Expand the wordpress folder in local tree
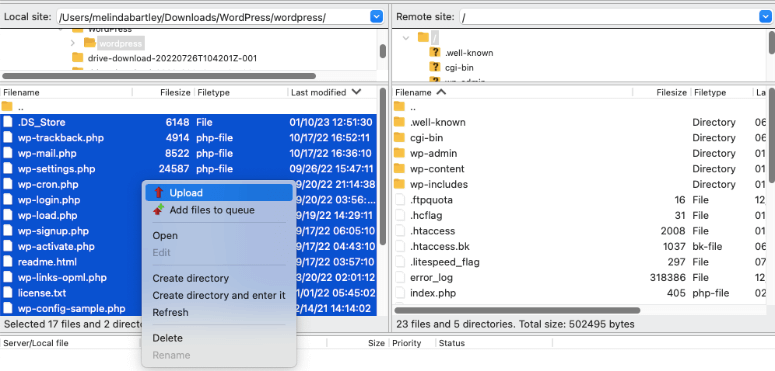The width and height of the screenshot is (775, 371). click(x=73, y=43)
